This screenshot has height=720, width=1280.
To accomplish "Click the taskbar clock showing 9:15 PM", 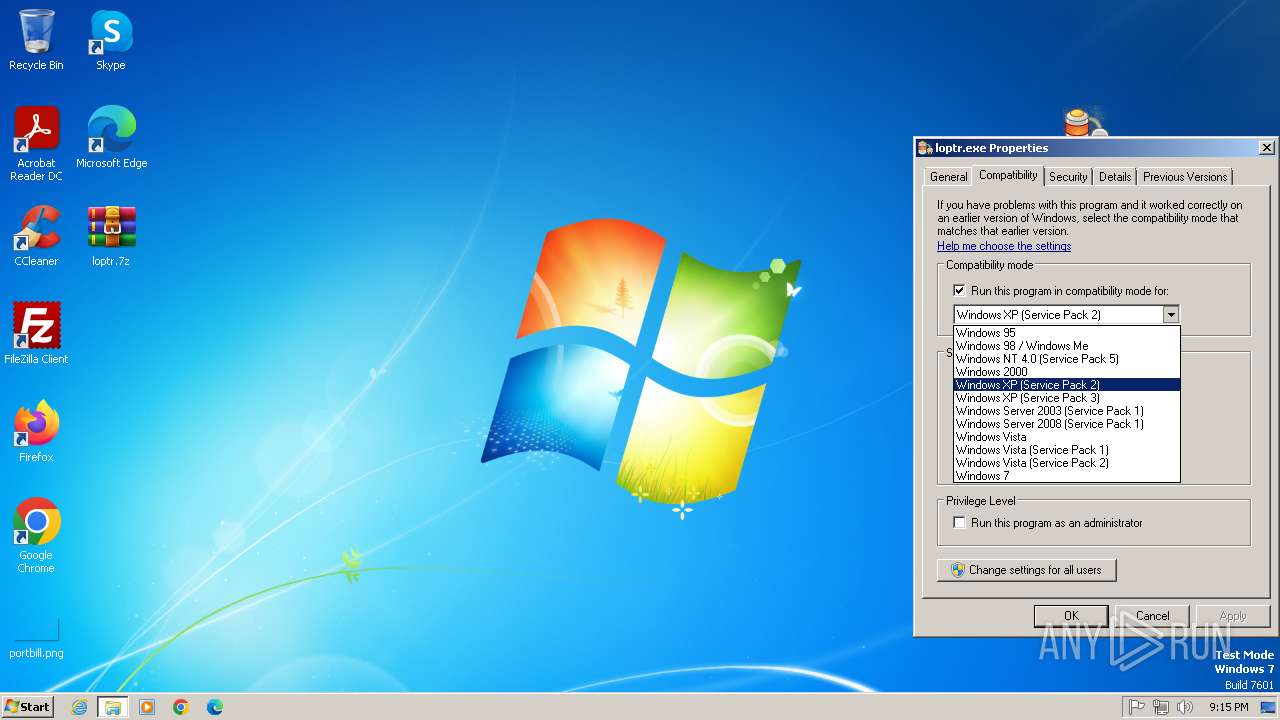I will point(1228,707).
